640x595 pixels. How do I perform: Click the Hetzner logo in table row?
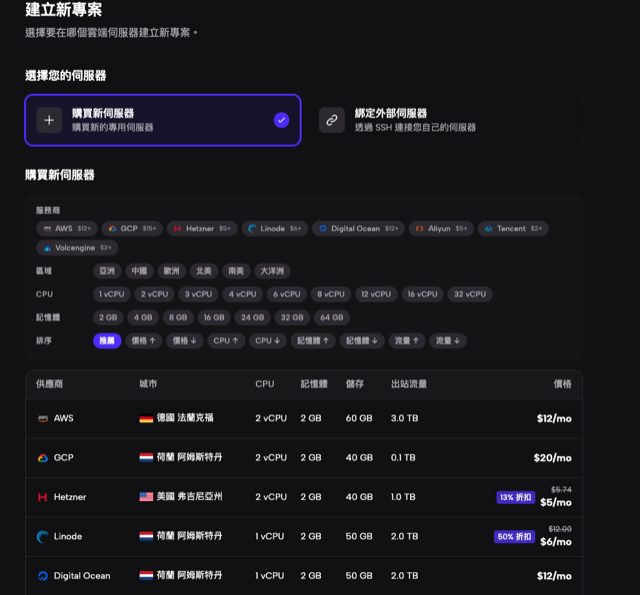pos(42,497)
